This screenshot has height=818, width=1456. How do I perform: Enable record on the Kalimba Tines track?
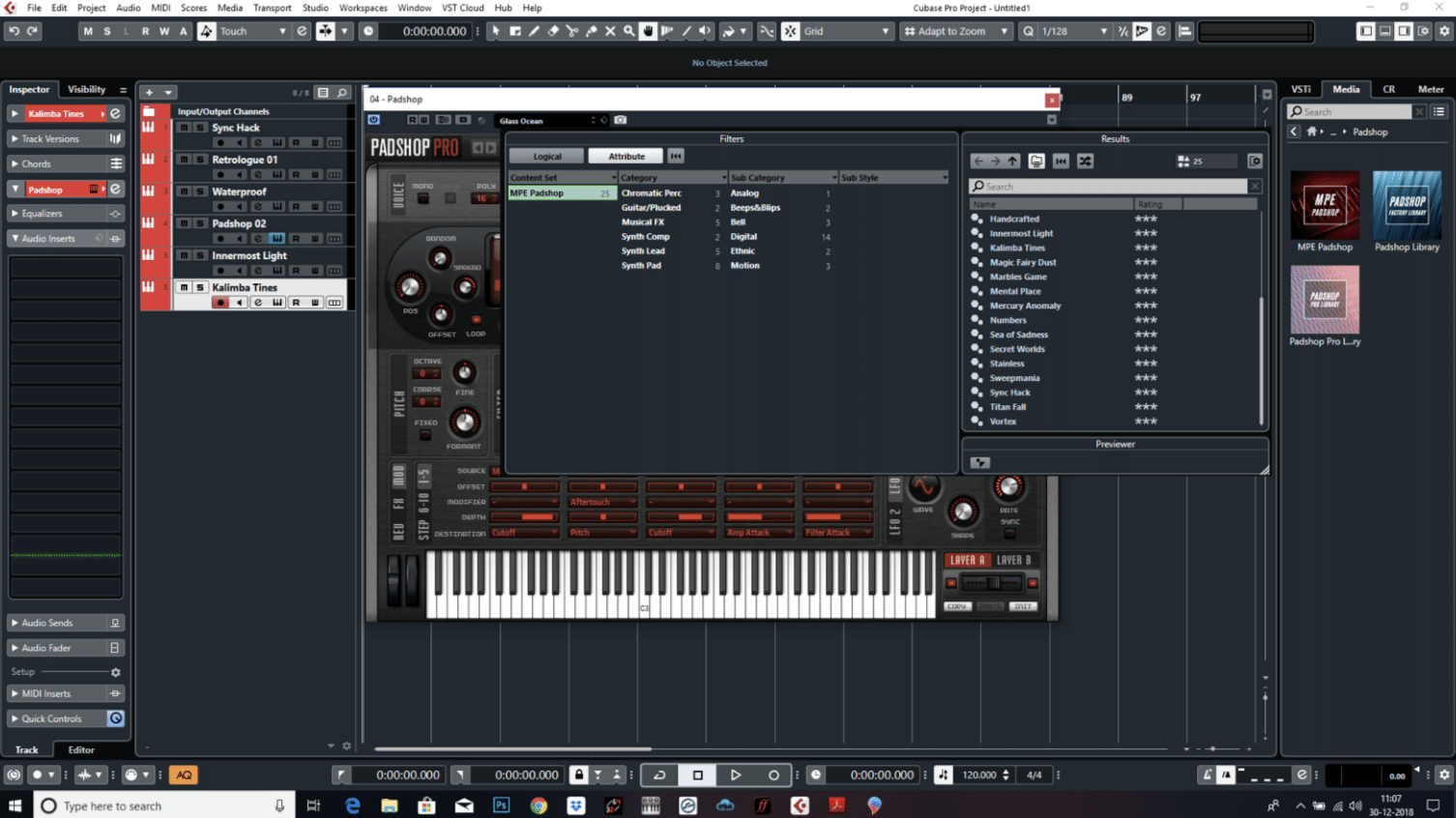coord(220,303)
